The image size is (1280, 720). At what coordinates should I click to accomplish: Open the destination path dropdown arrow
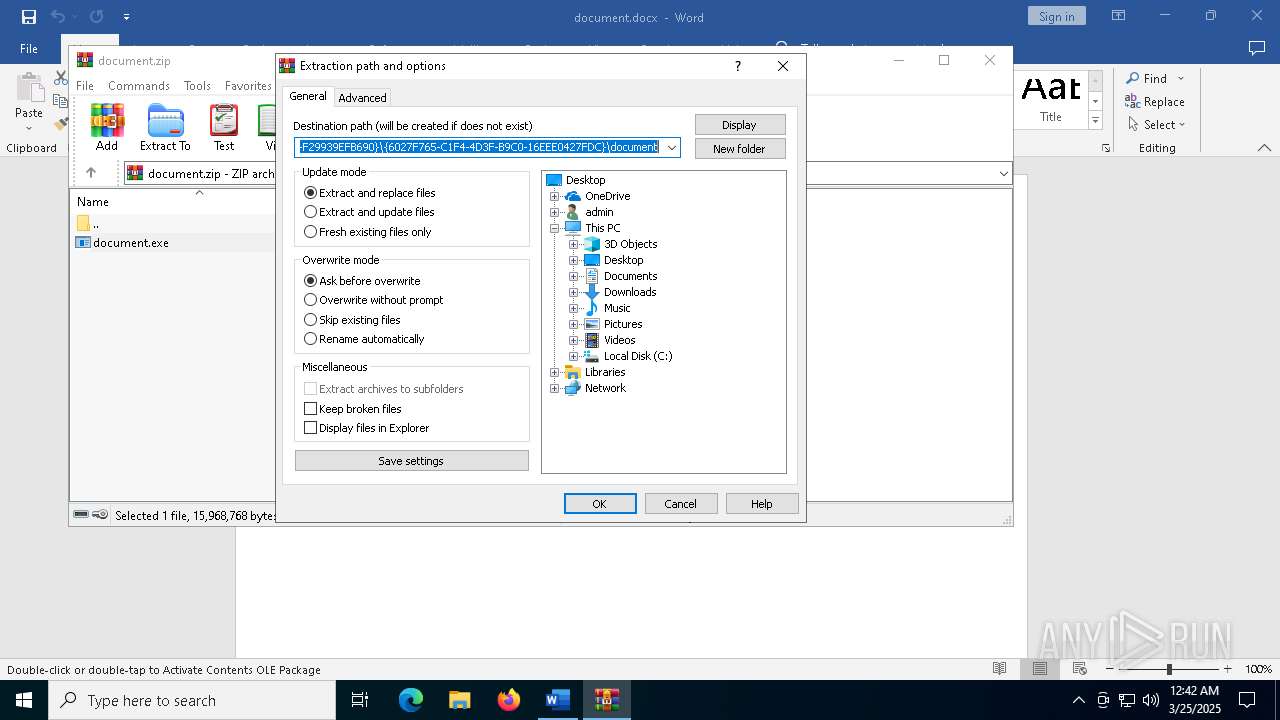pos(672,148)
